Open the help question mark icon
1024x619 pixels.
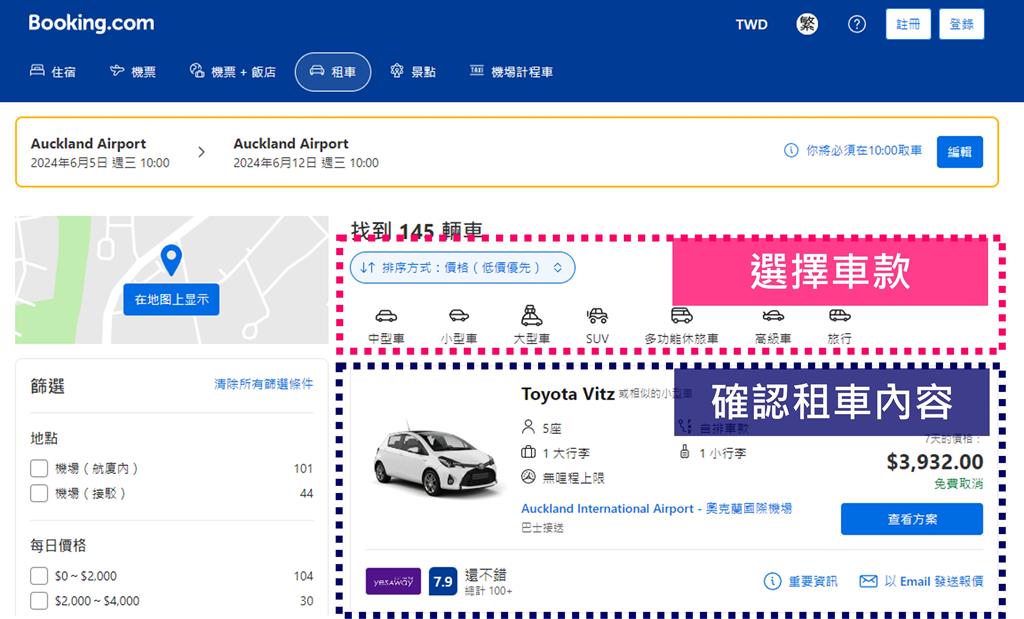point(857,24)
